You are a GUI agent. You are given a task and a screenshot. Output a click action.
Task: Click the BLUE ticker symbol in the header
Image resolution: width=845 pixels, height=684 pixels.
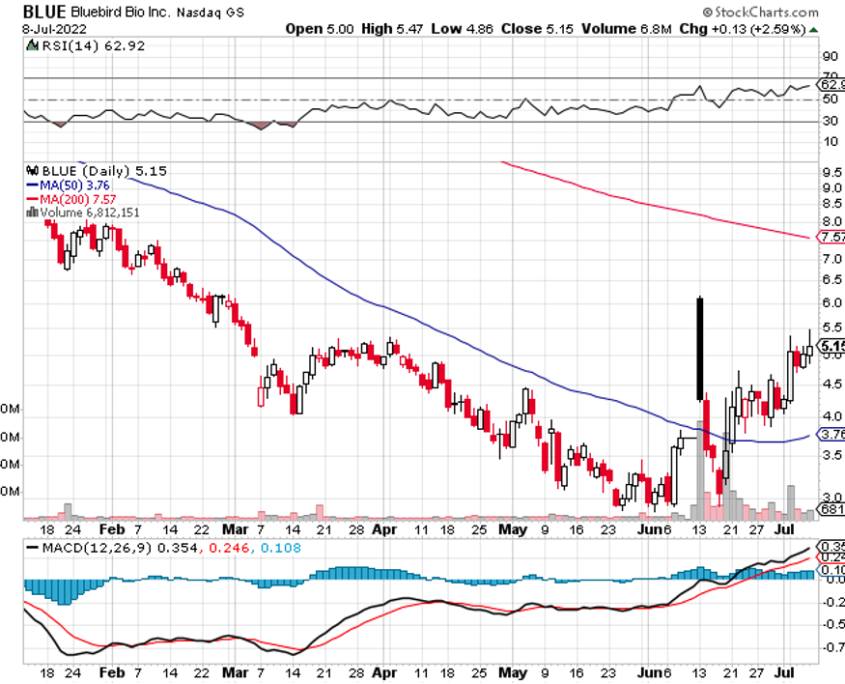44,11
